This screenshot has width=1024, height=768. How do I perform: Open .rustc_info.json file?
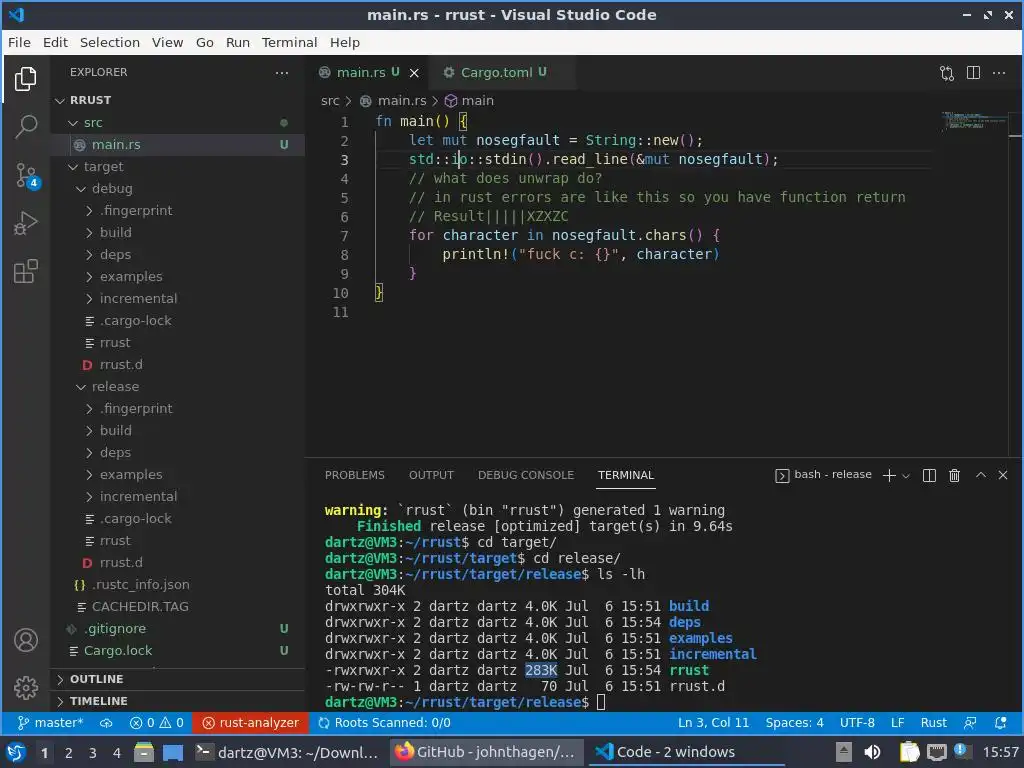pos(178,584)
